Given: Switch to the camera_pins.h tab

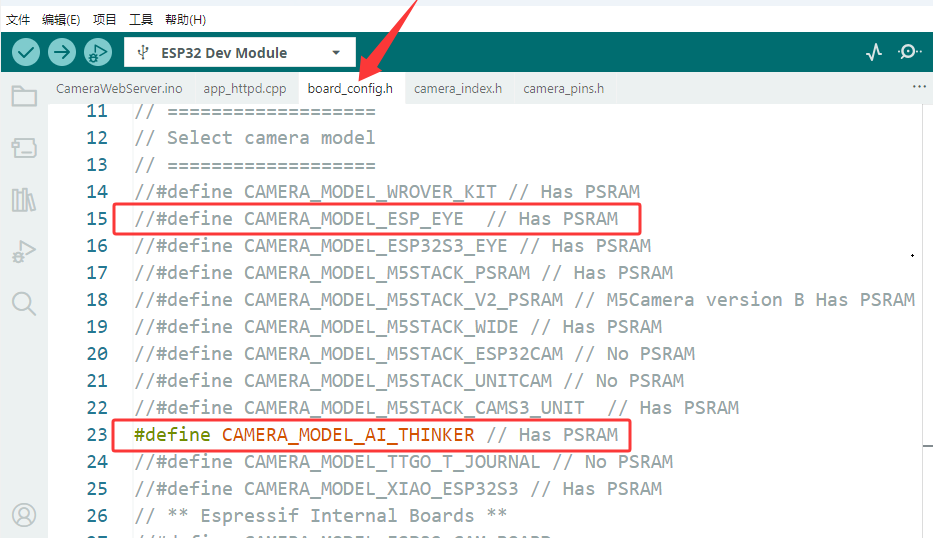Looking at the screenshot, I should click(564, 89).
